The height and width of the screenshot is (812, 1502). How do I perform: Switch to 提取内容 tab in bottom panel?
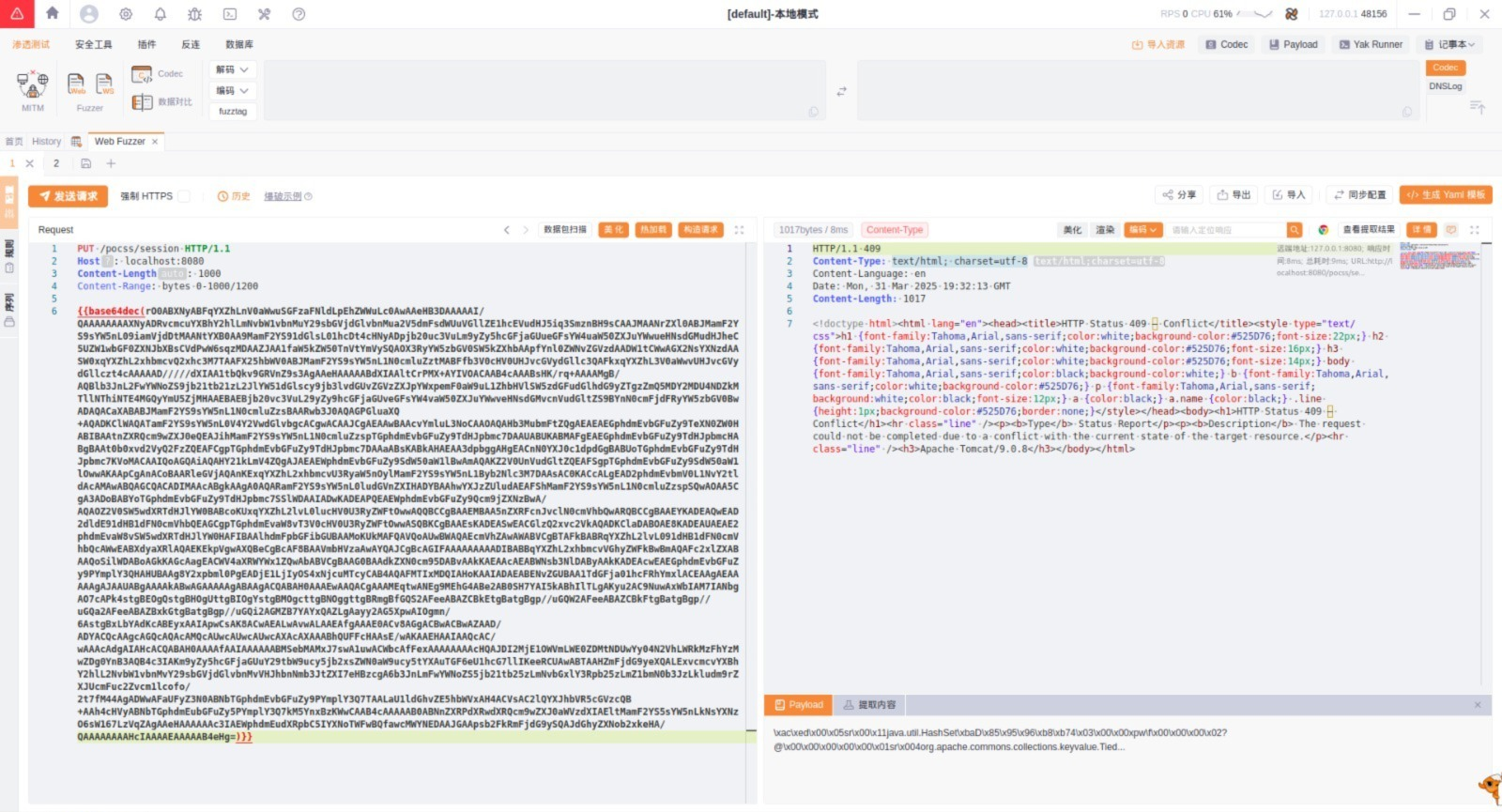click(x=870, y=705)
